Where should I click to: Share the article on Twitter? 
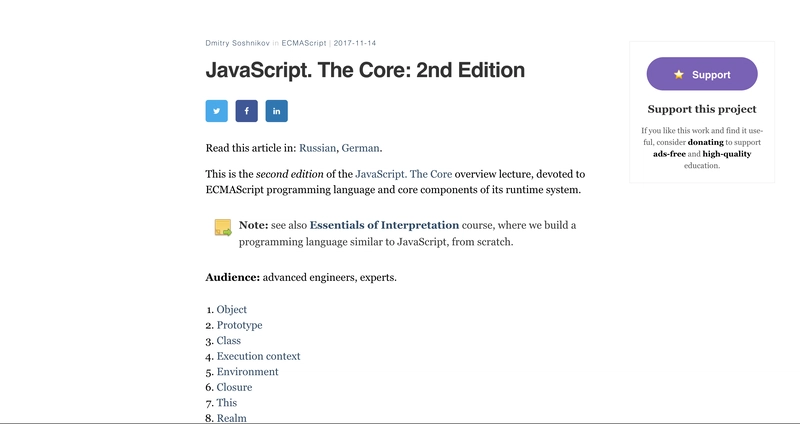click(x=216, y=111)
